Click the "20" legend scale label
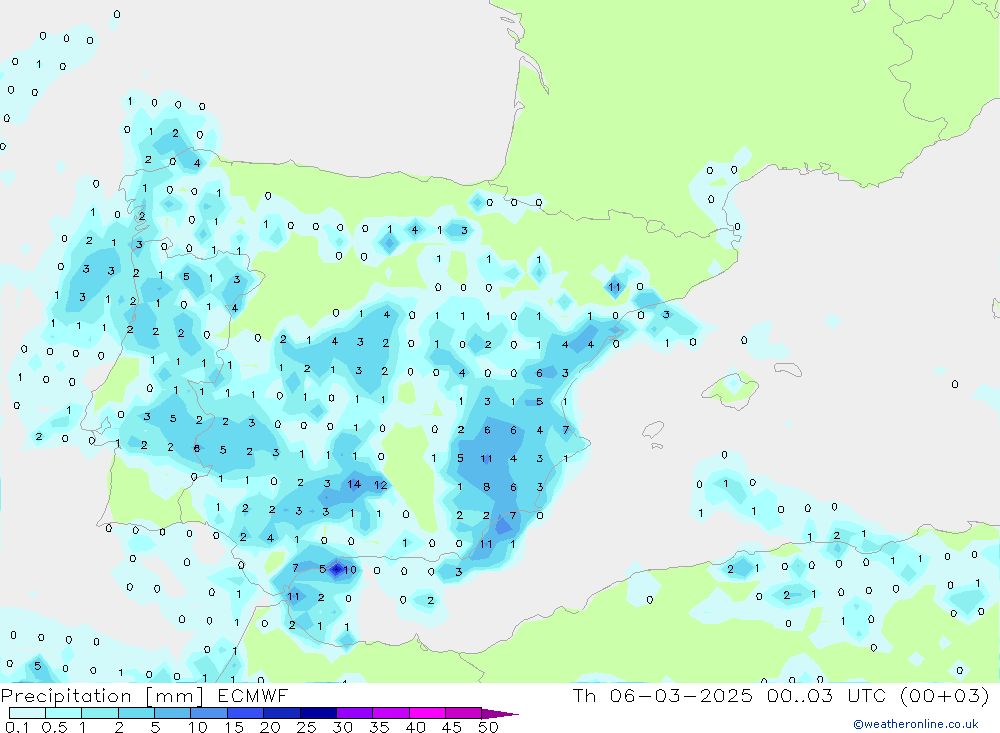The height and width of the screenshot is (733, 1000). (270, 727)
